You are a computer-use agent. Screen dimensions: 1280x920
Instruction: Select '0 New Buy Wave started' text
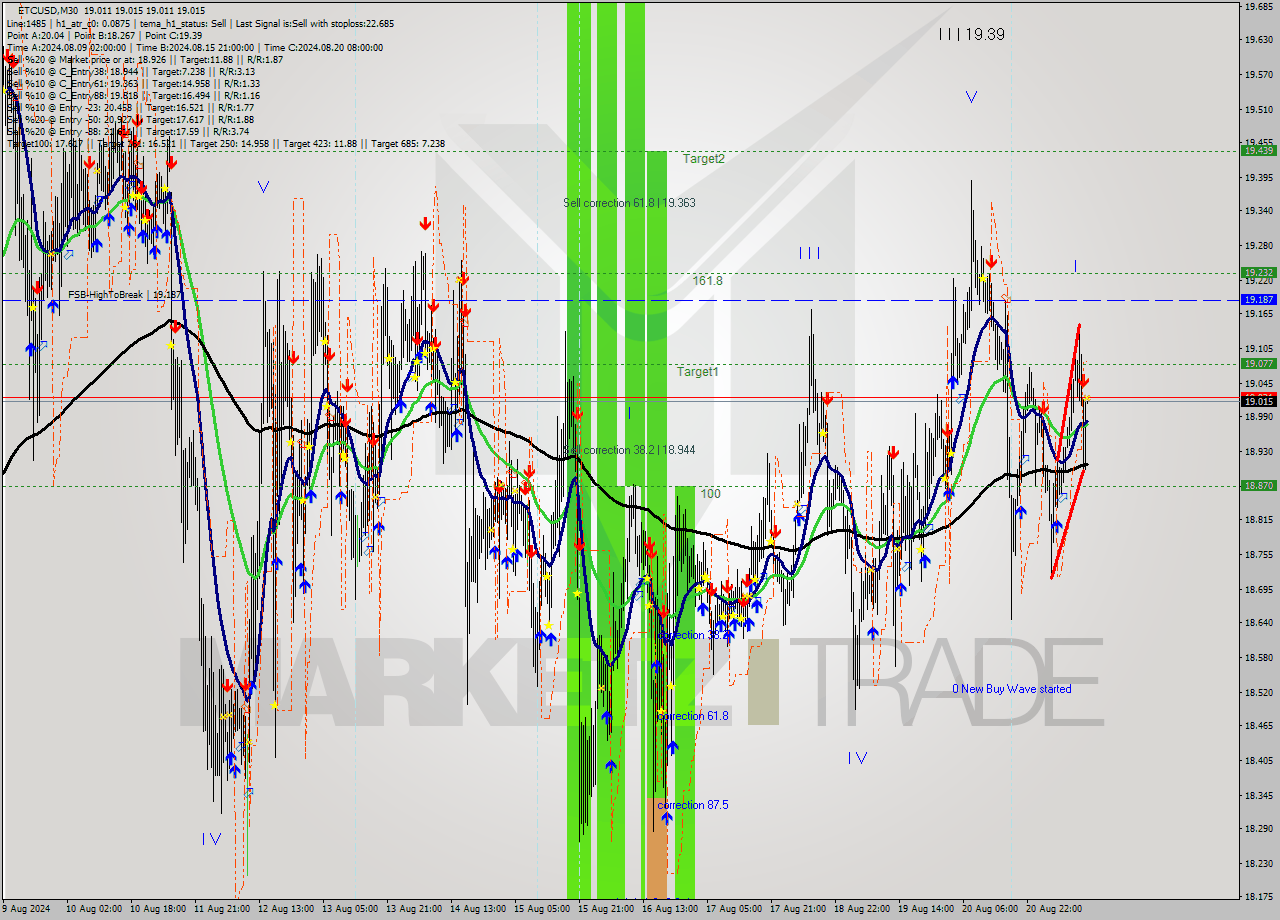[1011, 689]
